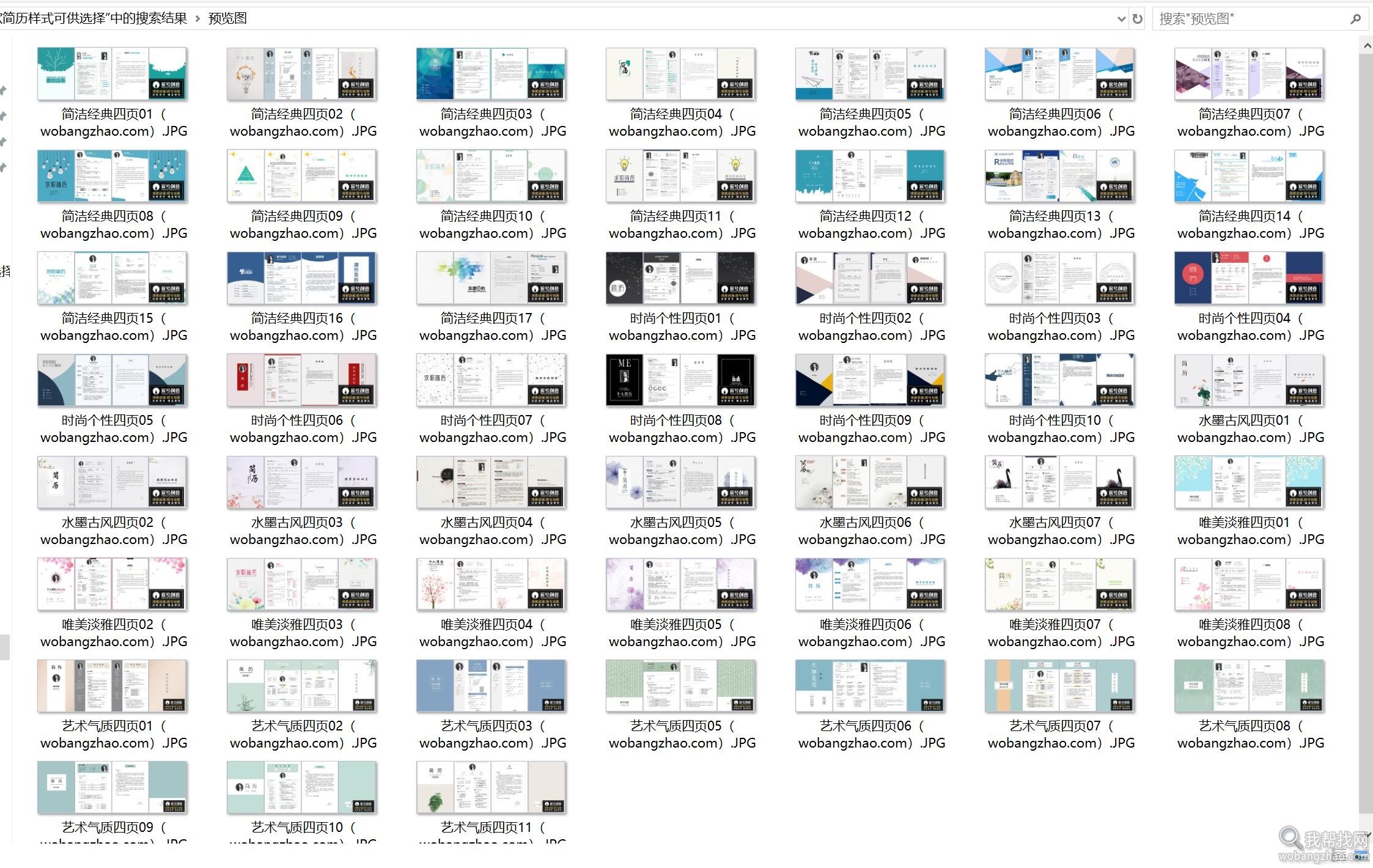Select thumbnail 艺术气质四页11
Viewport: 1373px width, 868px height.
point(491,788)
